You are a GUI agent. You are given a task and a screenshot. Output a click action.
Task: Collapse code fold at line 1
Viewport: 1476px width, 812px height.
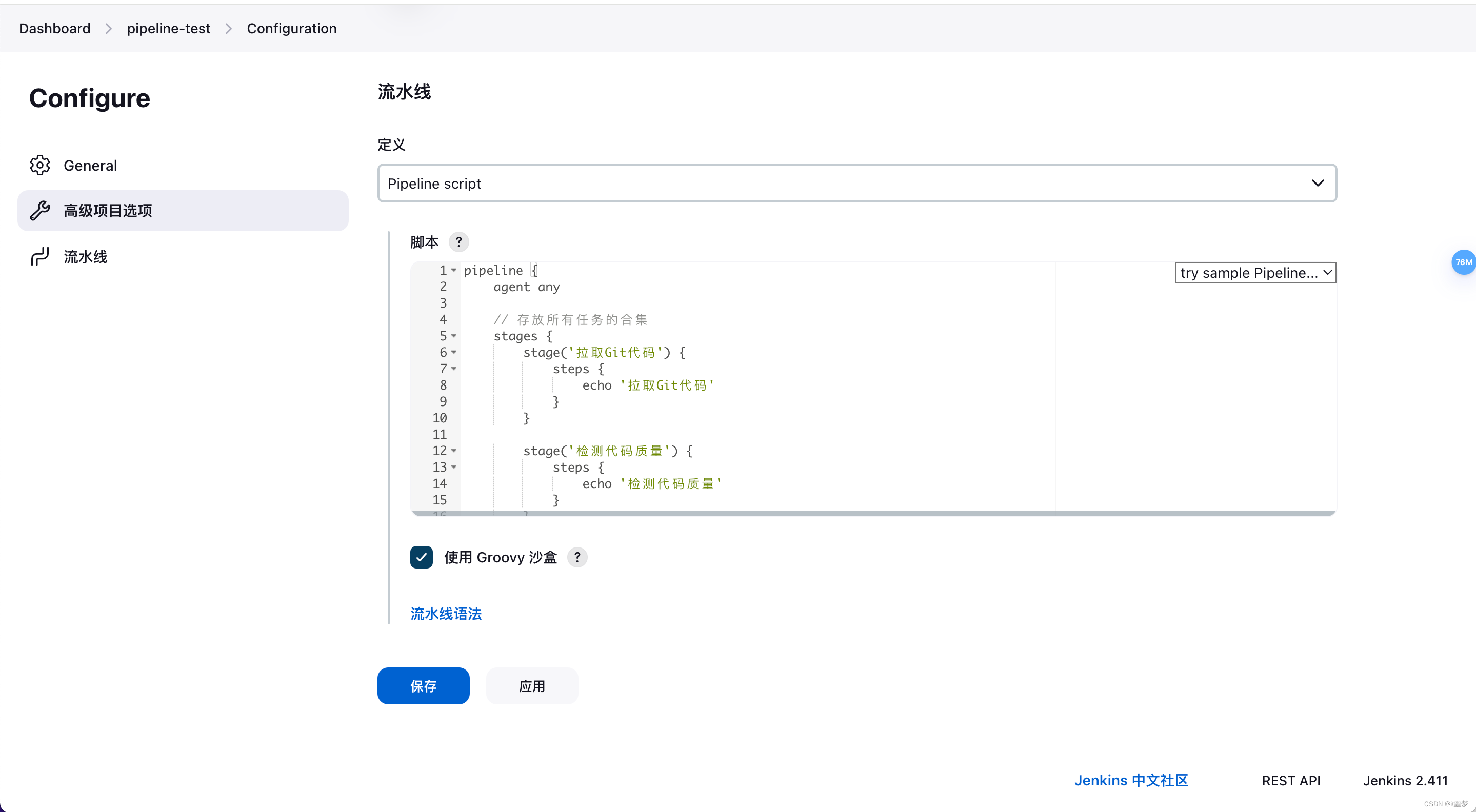coord(454,270)
